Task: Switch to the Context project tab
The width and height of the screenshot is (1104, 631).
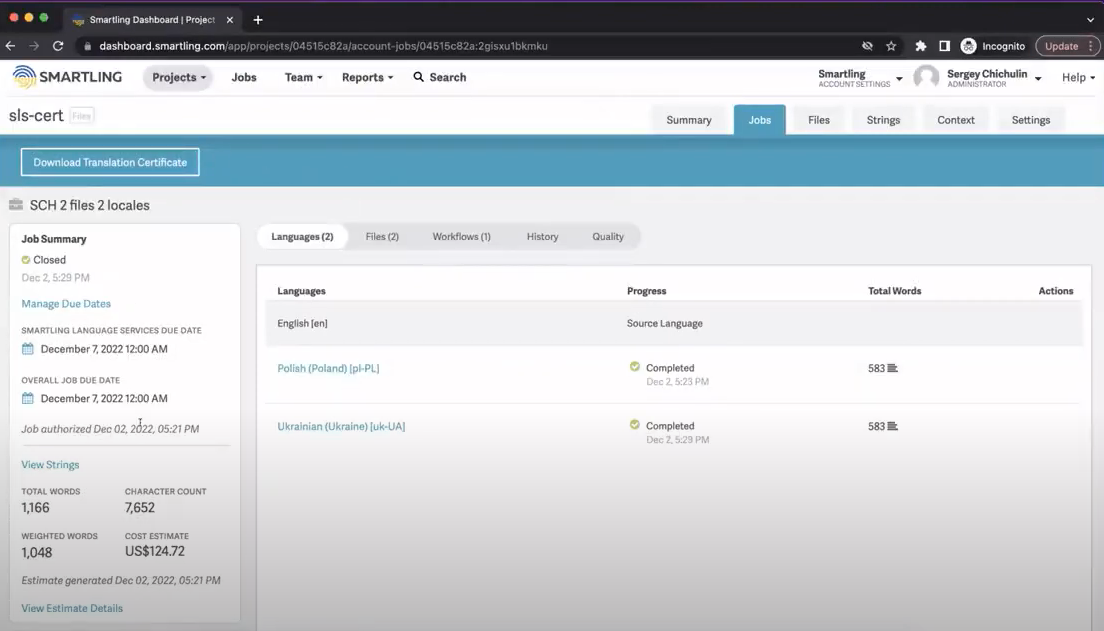Action: 955,120
